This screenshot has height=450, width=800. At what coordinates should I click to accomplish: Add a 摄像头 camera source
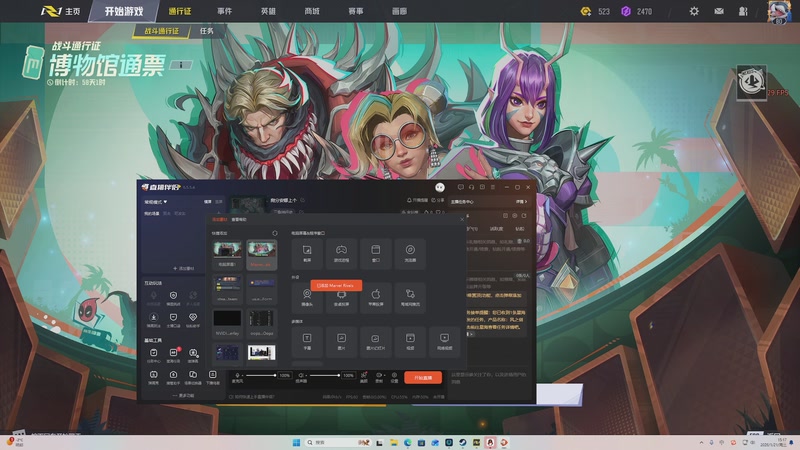(307, 297)
